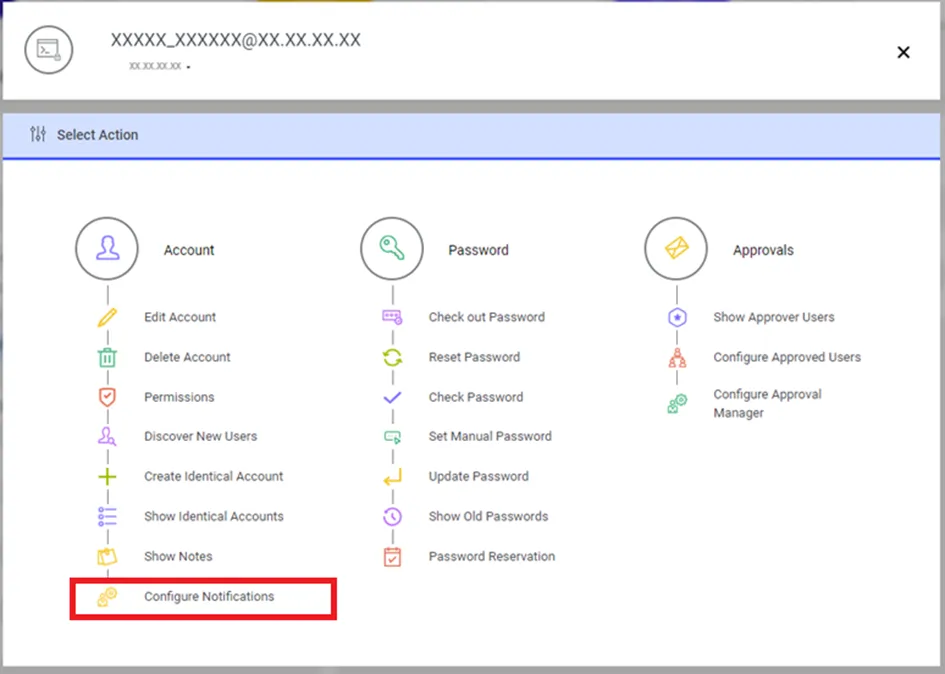
Task: Click the small XX.XX.XX.XX host text under the account title
Action: 155,66
